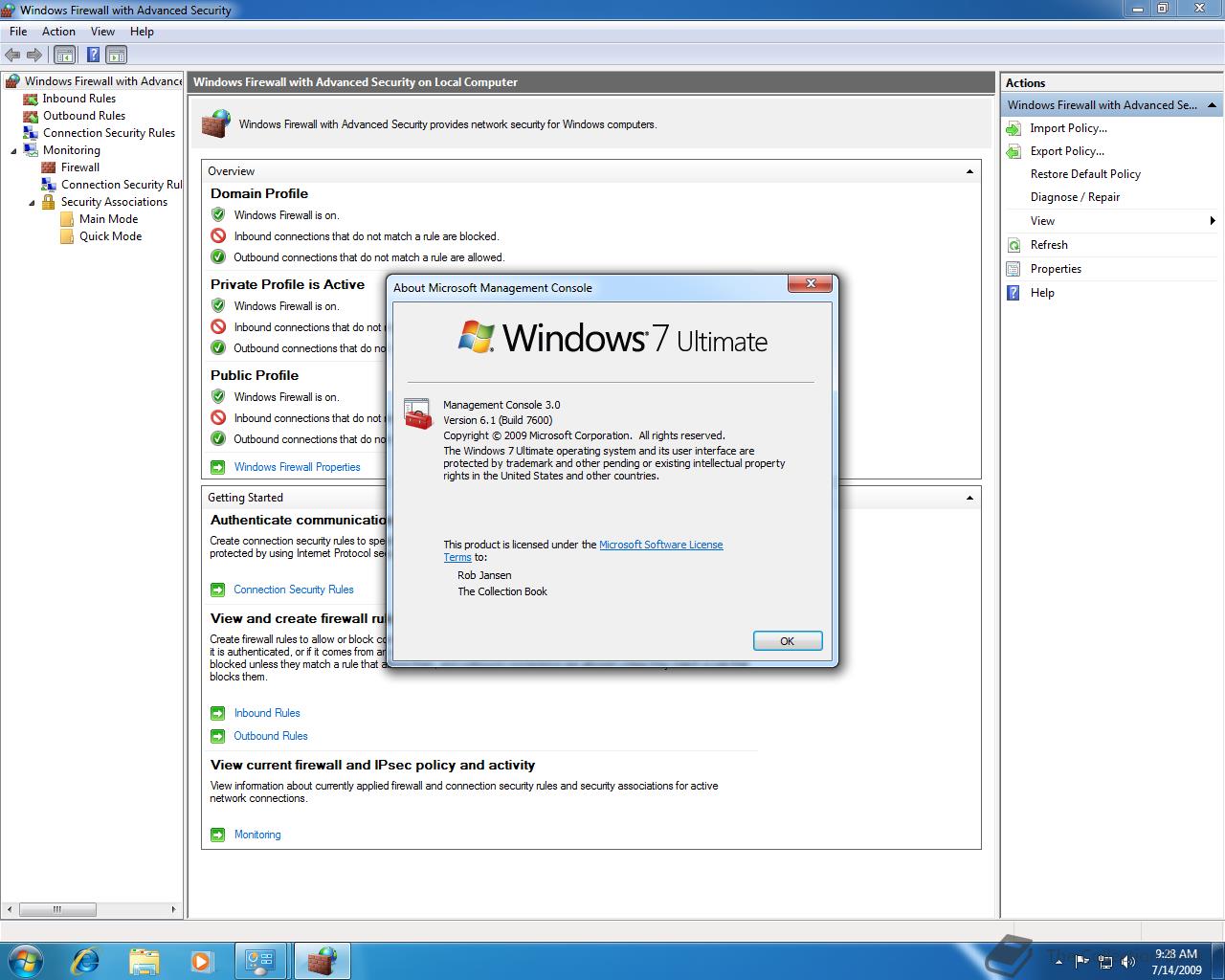Click the Action Center flag tray icon
Screen dimensions: 1225x980
click(x=1082, y=961)
